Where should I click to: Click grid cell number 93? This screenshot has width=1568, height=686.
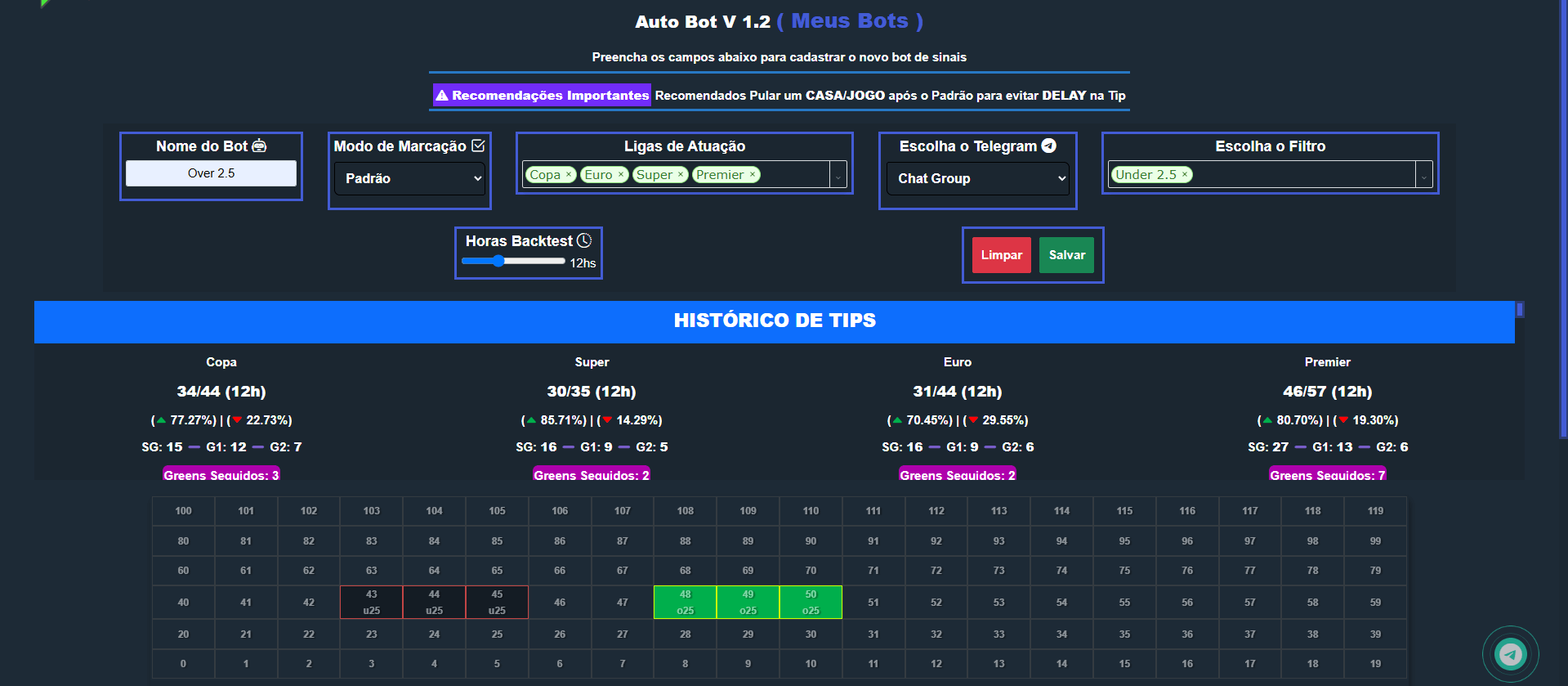(x=998, y=541)
